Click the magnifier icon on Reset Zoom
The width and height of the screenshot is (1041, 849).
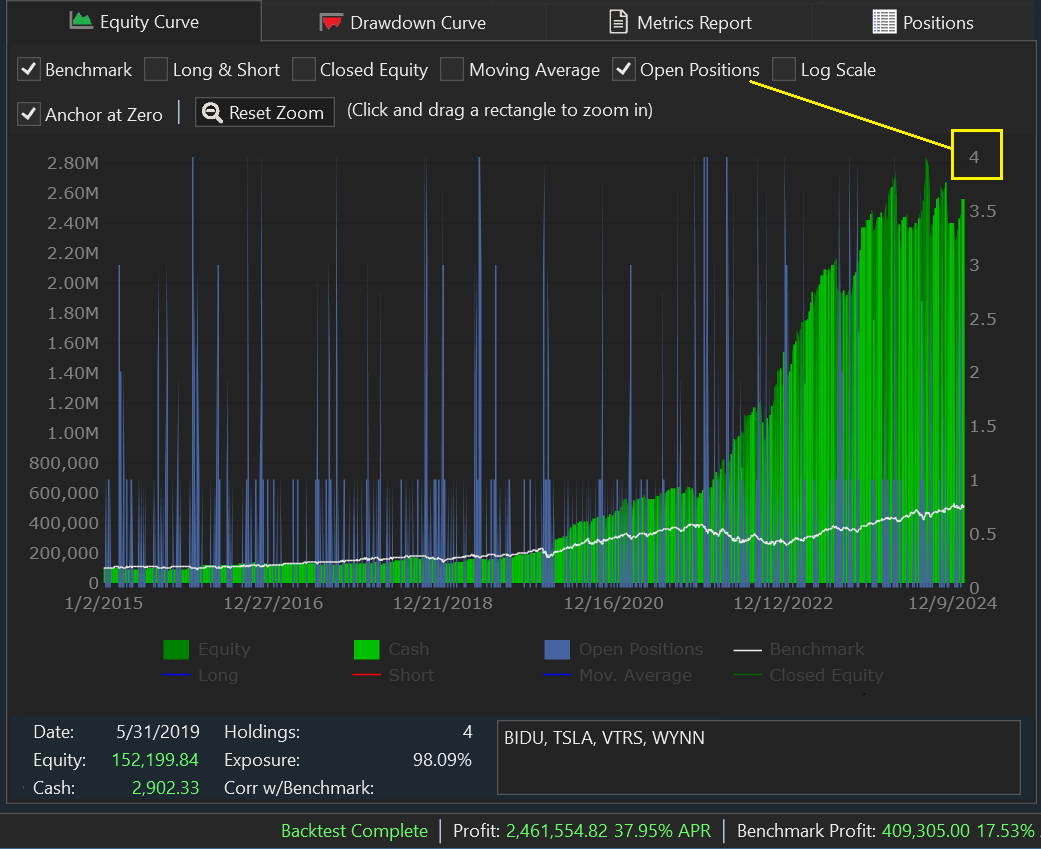(x=212, y=113)
